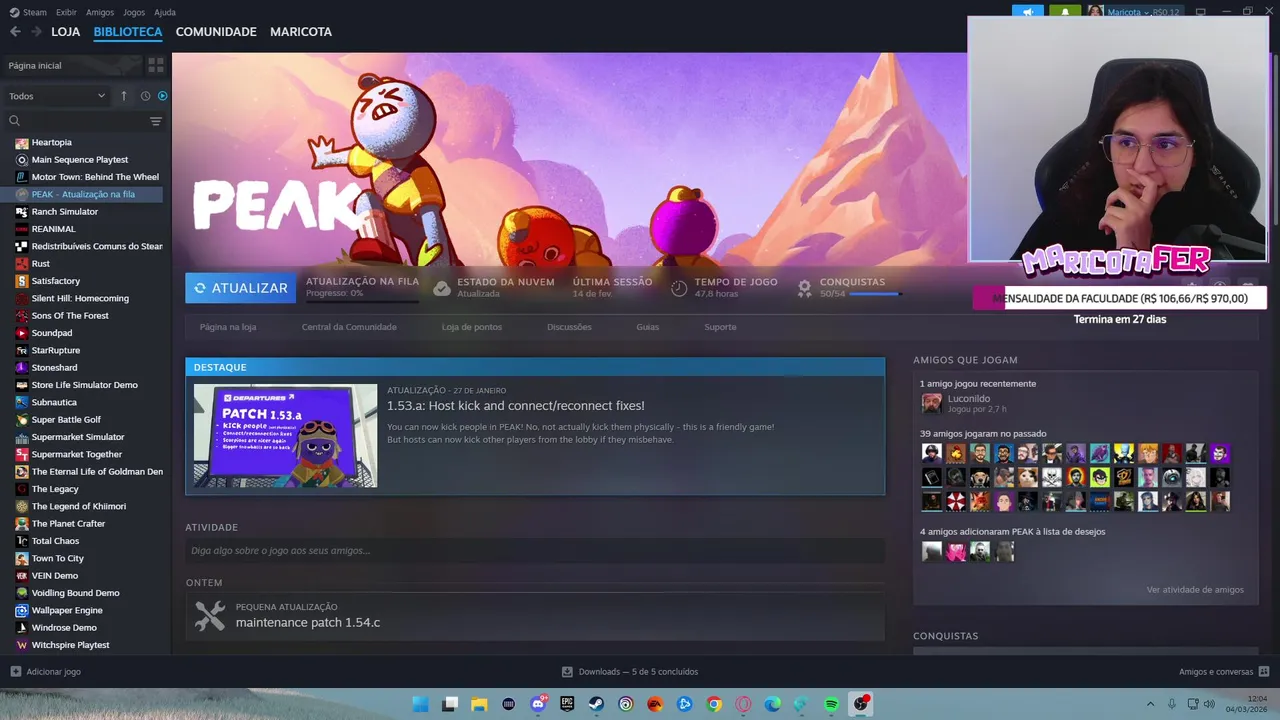Switch library to grid view icon

(156, 65)
